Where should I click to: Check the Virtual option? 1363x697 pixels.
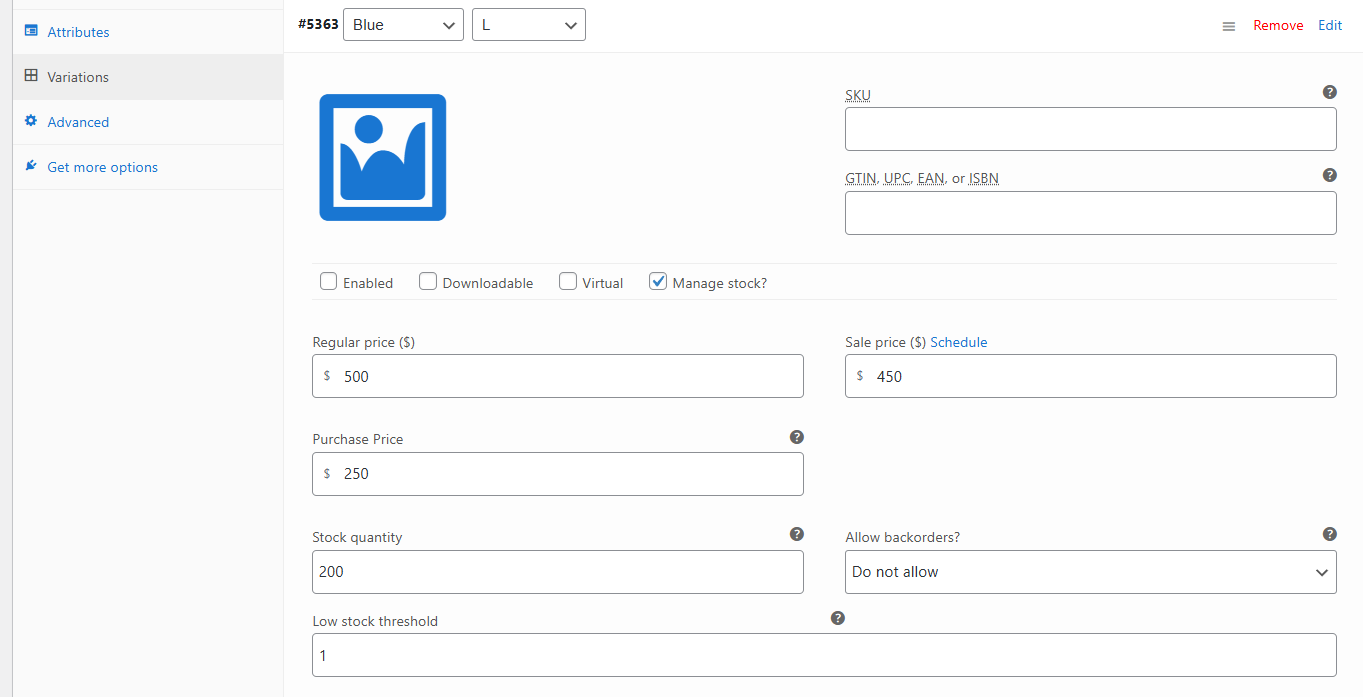click(x=568, y=282)
